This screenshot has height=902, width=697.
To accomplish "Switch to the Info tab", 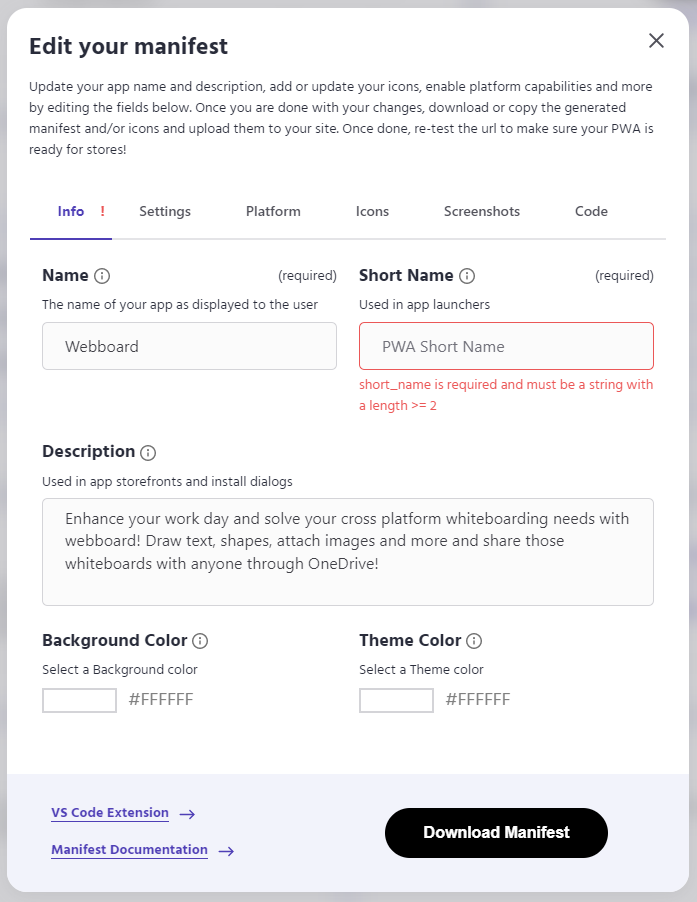I will pyautogui.click(x=71, y=211).
